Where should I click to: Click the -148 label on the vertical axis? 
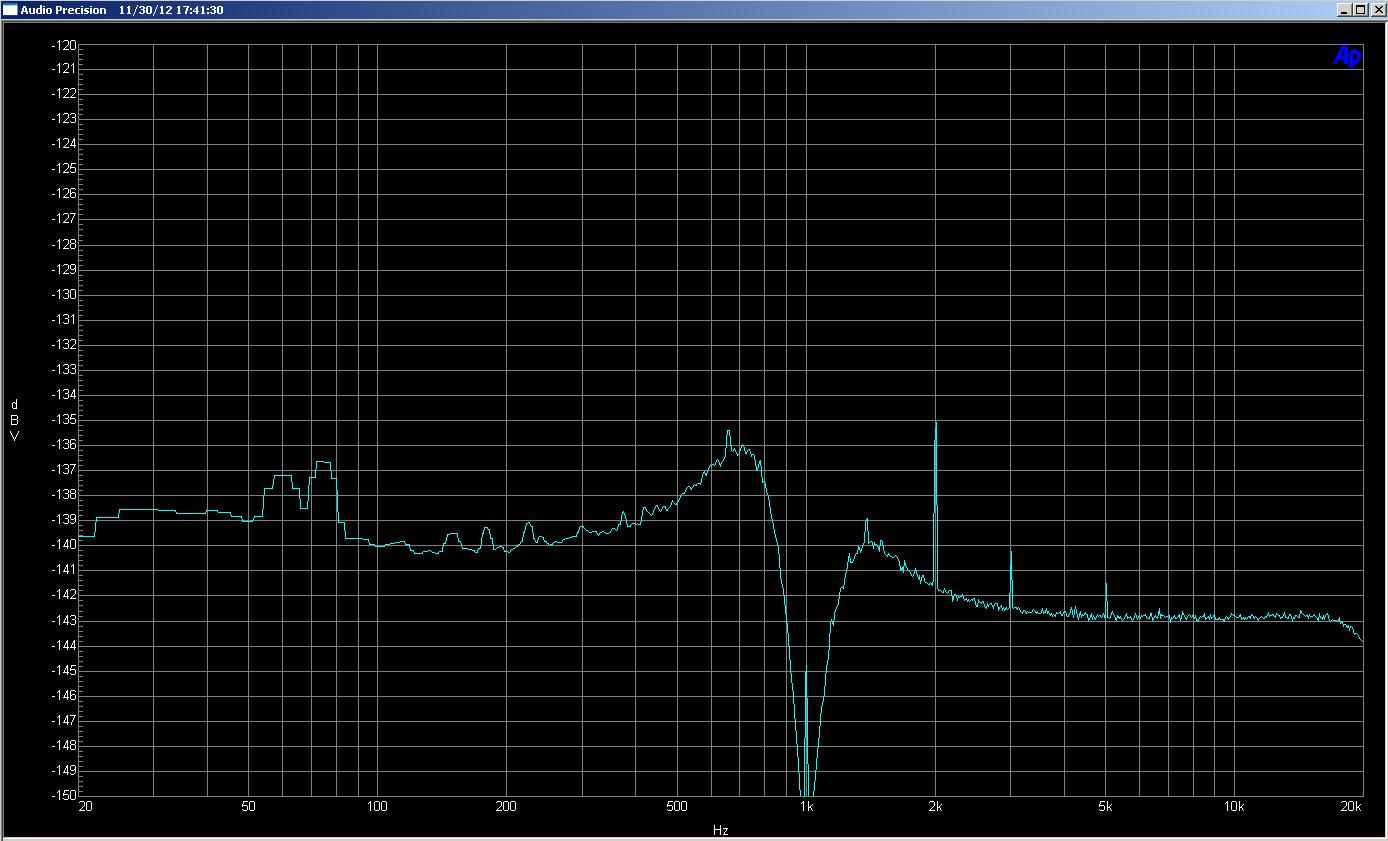pos(63,745)
